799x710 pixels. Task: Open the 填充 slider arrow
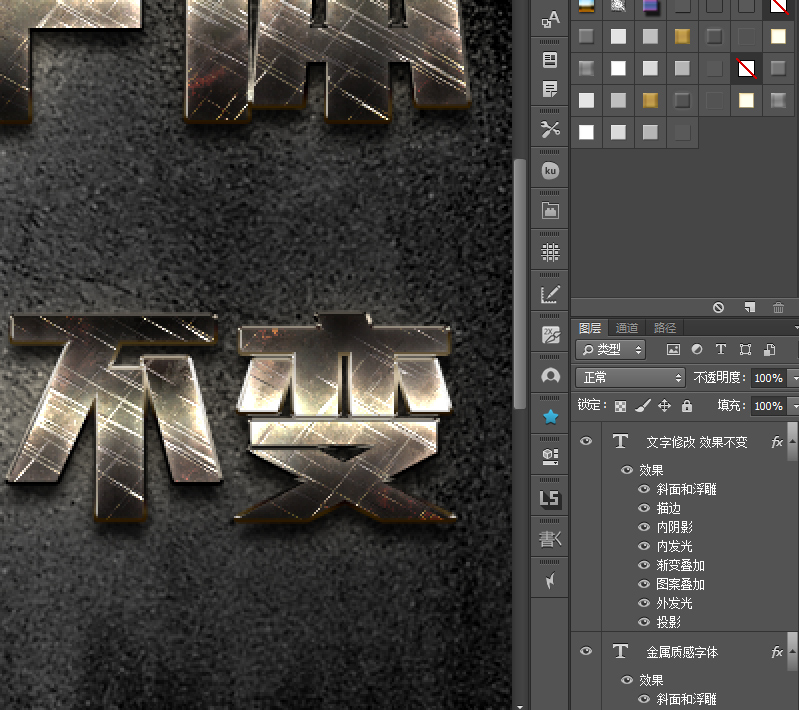[x=794, y=406]
